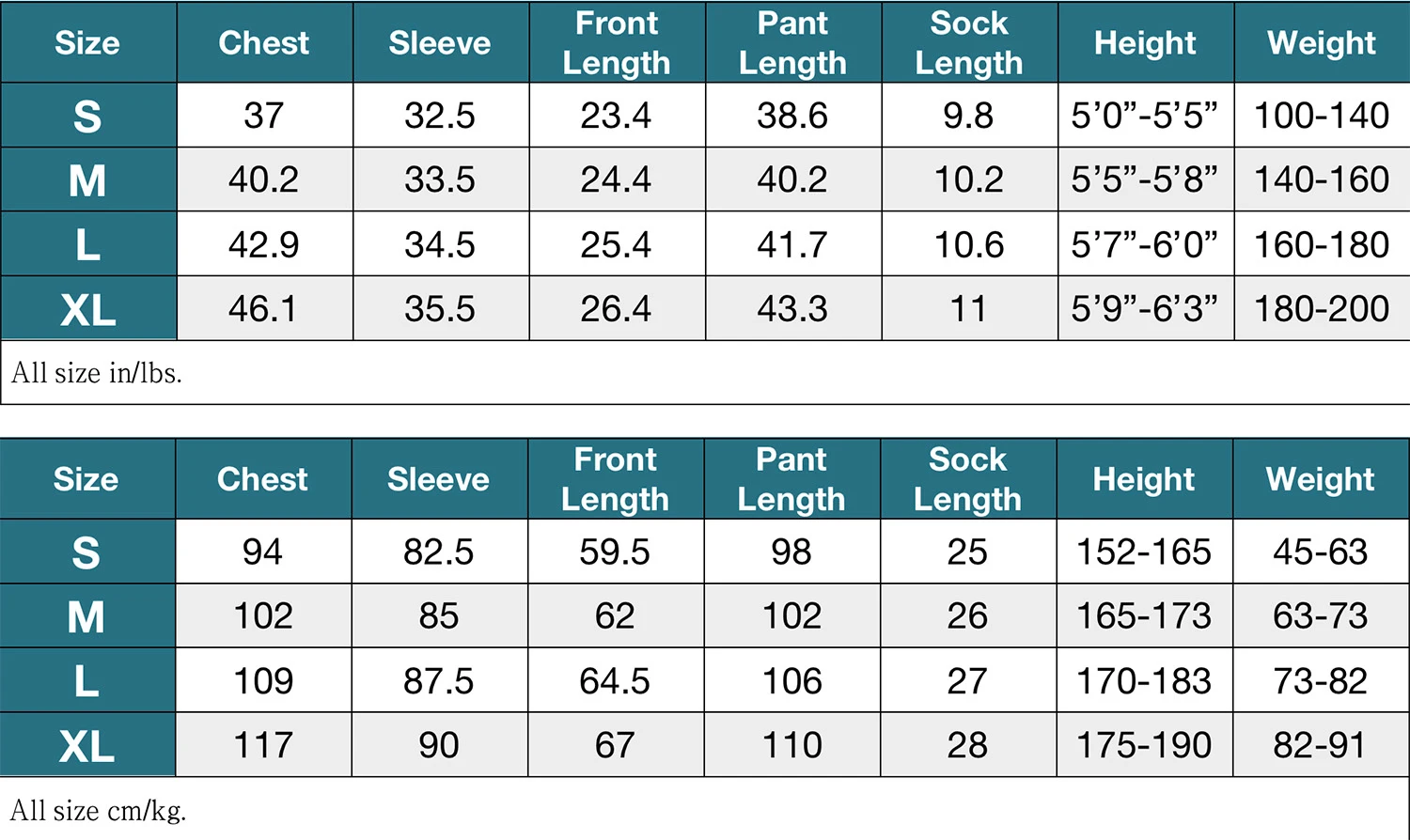Select the Sock Length header in inches table
Viewport: 1410px width, 840px height.
point(969,42)
